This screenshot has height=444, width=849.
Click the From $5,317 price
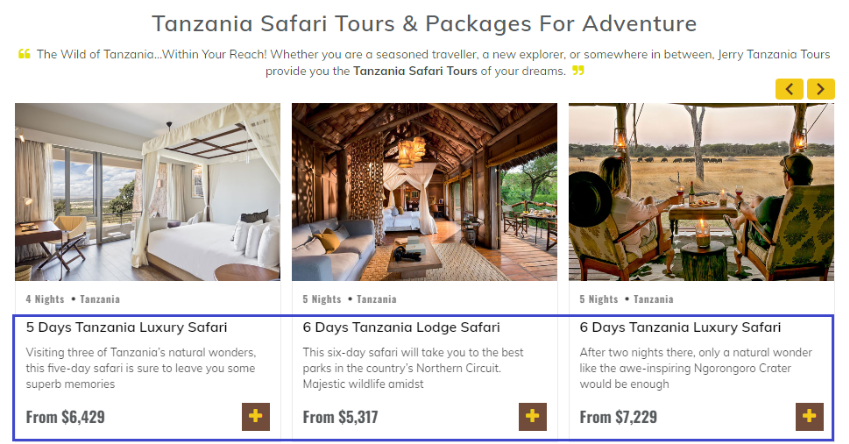[x=342, y=417]
